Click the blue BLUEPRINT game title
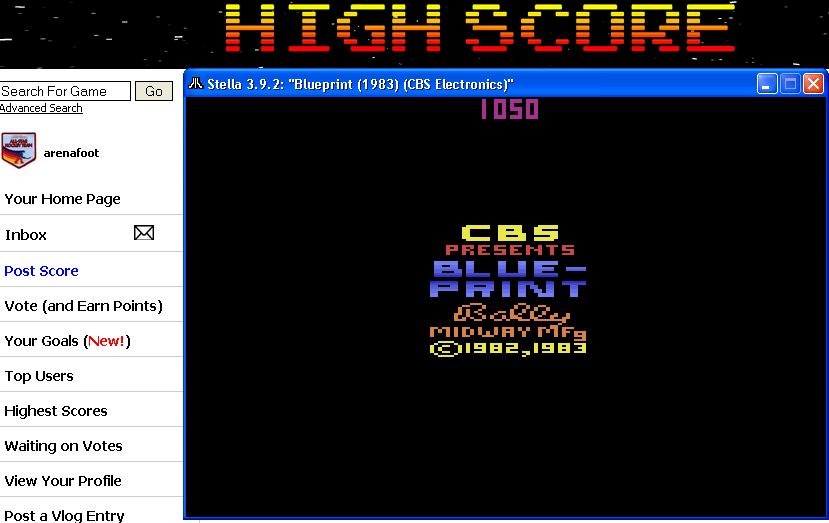The image size is (829, 523). pyautogui.click(x=508, y=279)
